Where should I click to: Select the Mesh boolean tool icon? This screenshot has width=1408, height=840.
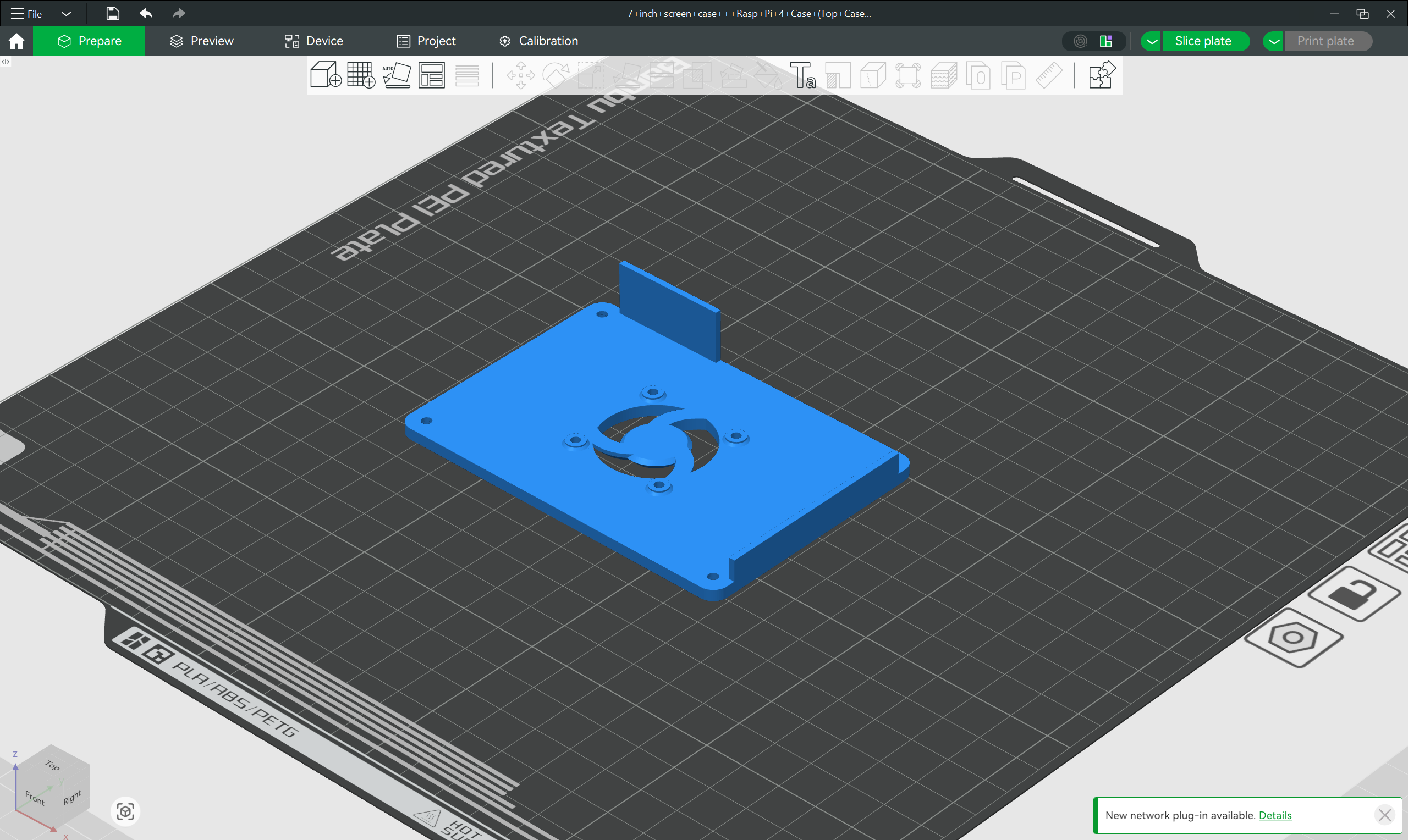[697, 75]
